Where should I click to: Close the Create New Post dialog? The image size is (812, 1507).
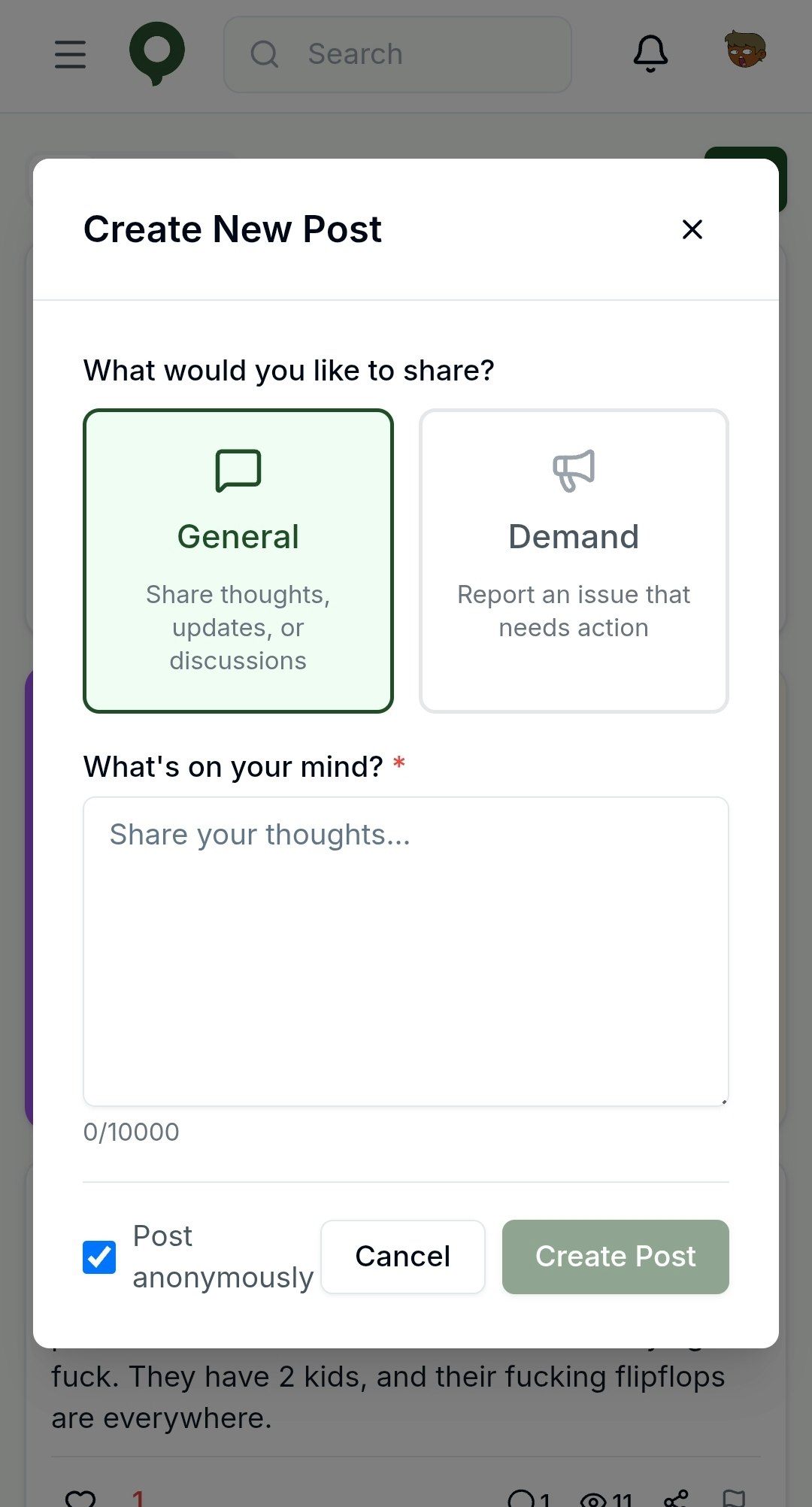691,230
